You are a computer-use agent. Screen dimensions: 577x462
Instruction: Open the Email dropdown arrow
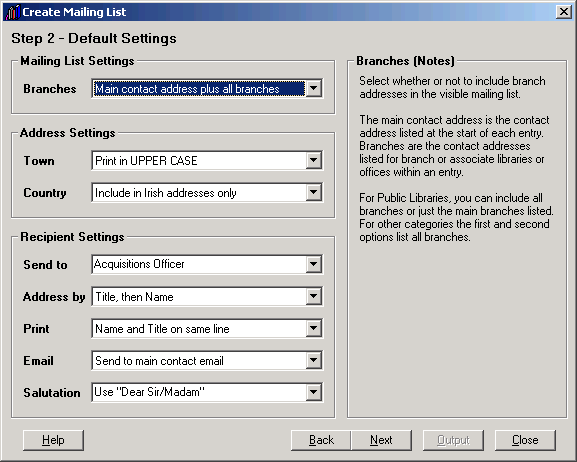314,360
